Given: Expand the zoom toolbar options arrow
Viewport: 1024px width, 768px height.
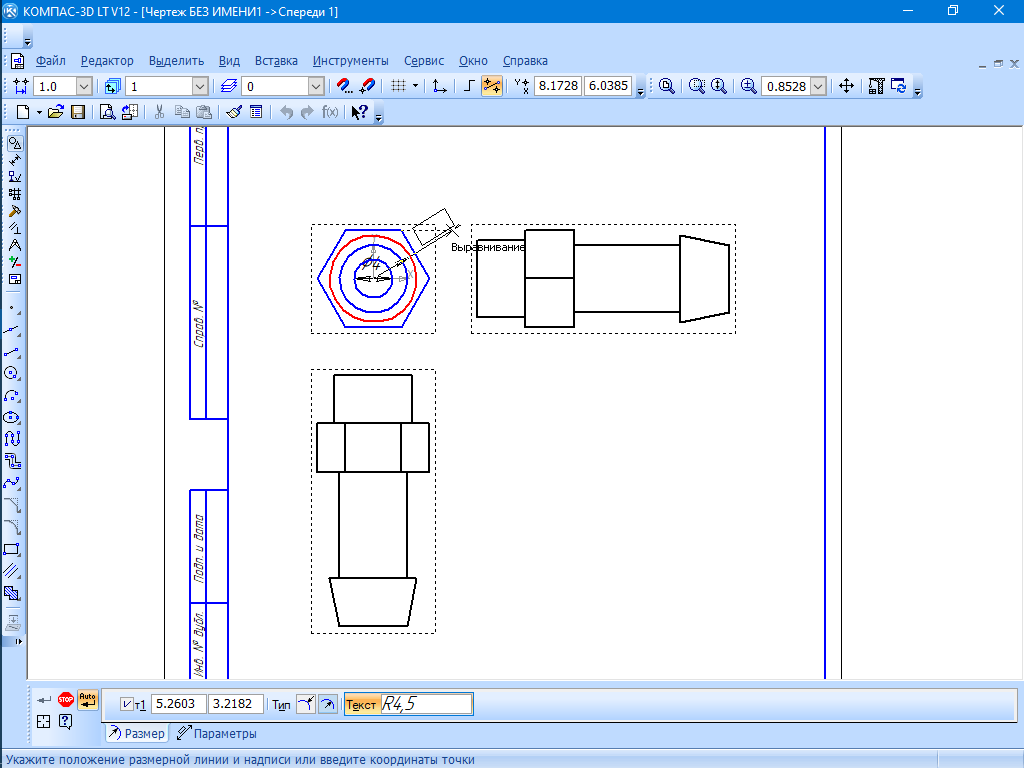Looking at the screenshot, I should pyautogui.click(x=918, y=92).
